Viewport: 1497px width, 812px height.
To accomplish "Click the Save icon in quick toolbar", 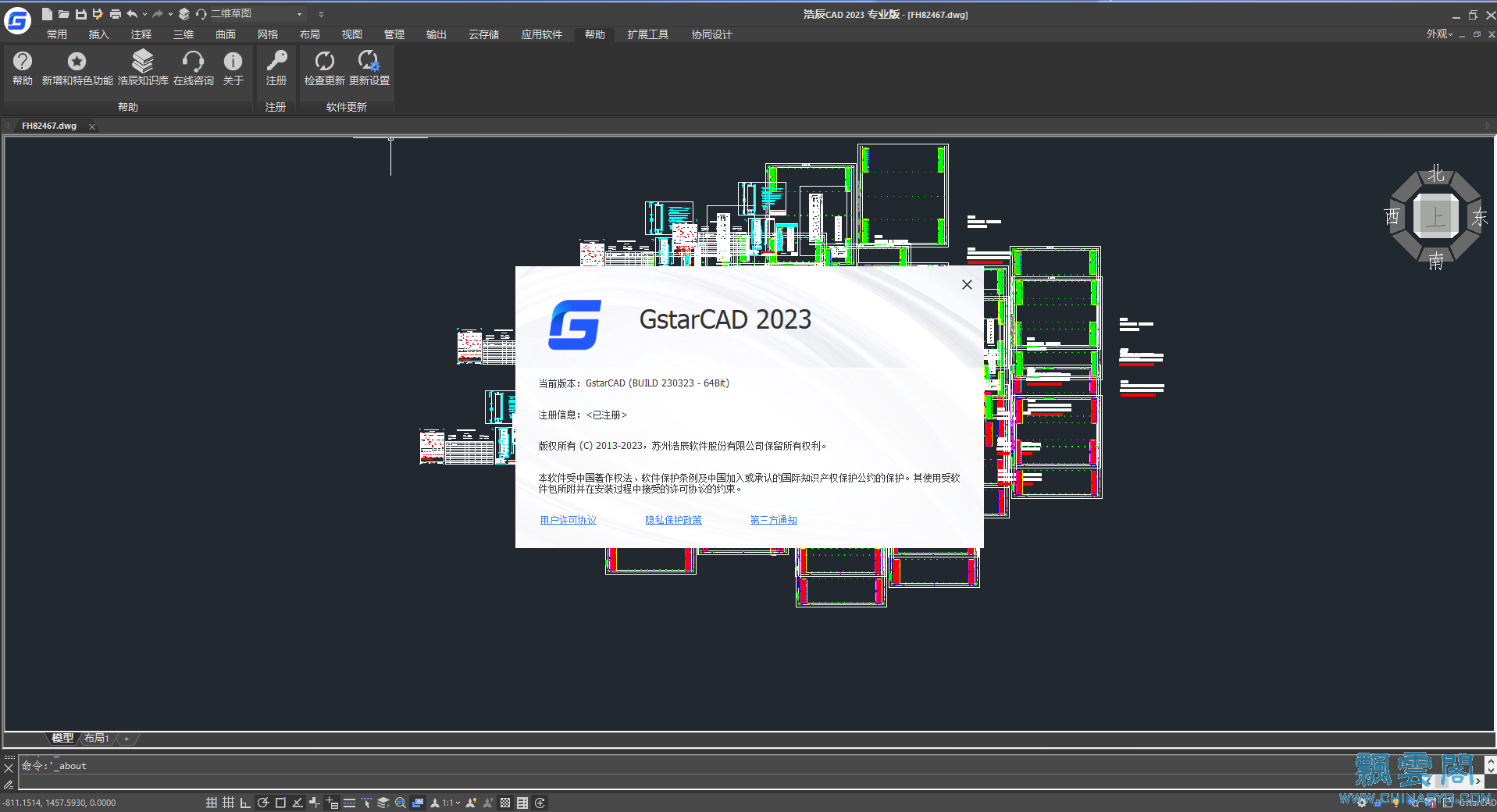I will [81, 14].
